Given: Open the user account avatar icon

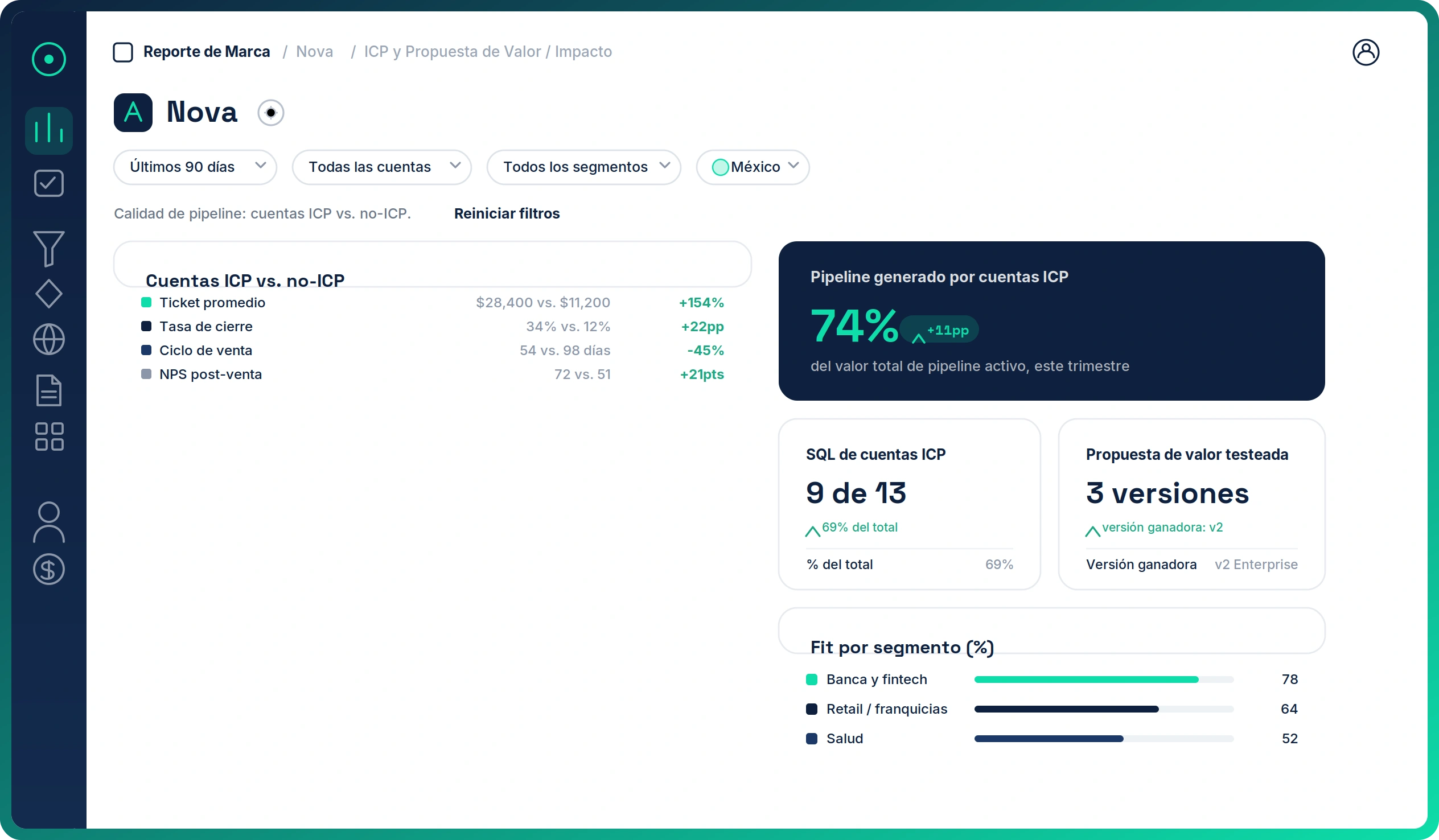Looking at the screenshot, I should point(1366,52).
